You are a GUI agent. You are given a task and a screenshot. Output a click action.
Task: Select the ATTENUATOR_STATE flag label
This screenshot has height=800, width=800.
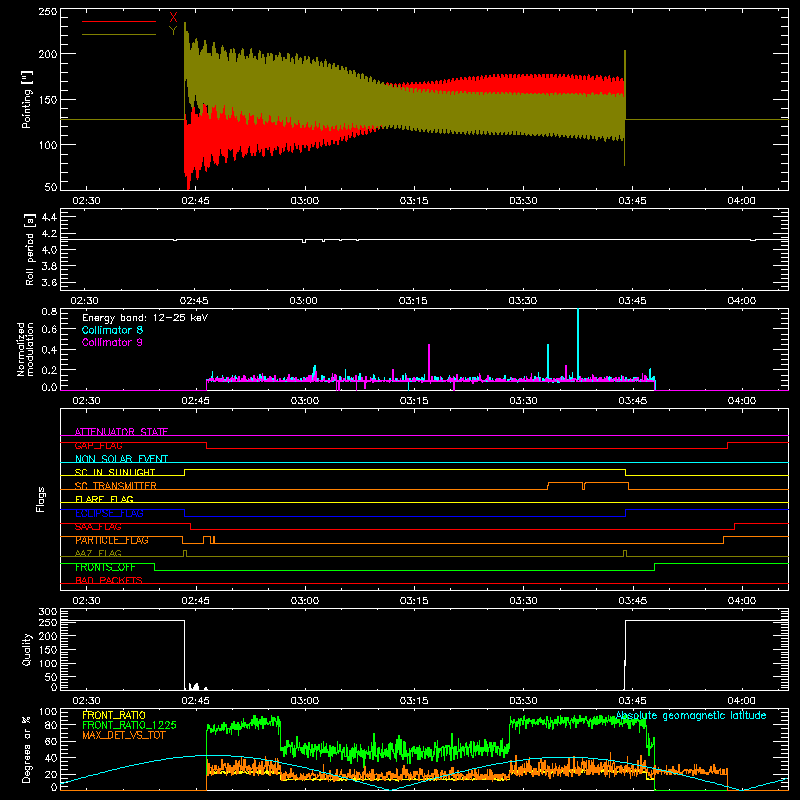point(121,432)
